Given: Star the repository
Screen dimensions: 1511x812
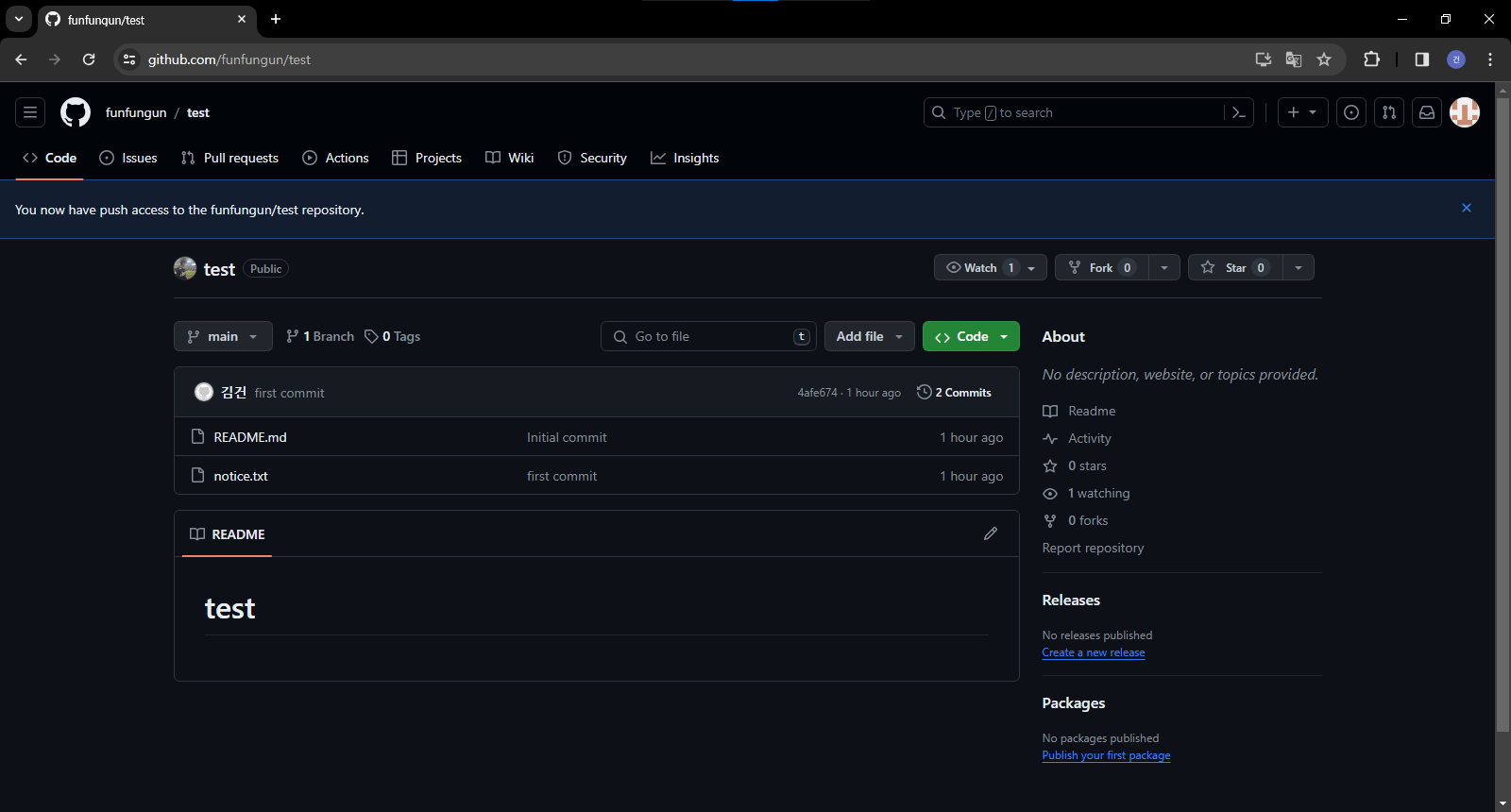Looking at the screenshot, I should click(1235, 268).
